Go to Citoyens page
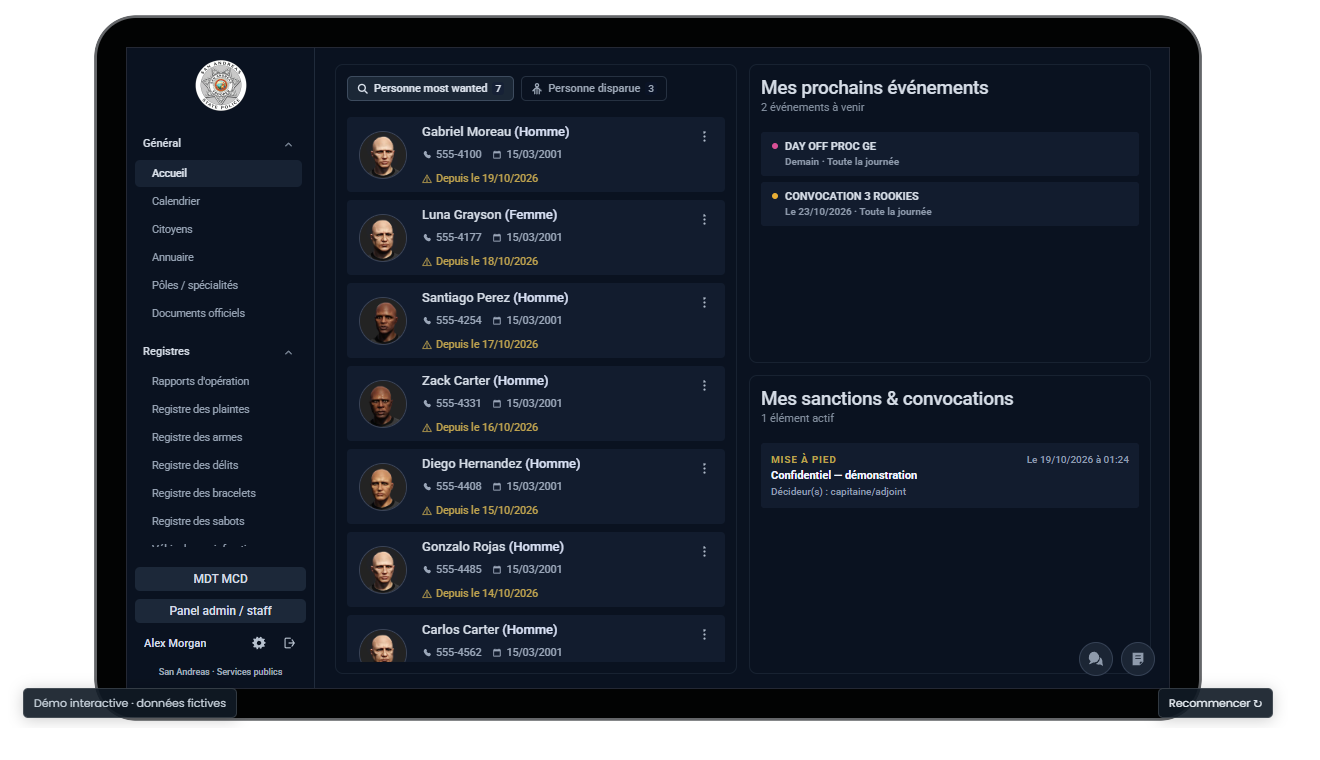The width and height of the screenshot is (1320, 760). pos(218,229)
